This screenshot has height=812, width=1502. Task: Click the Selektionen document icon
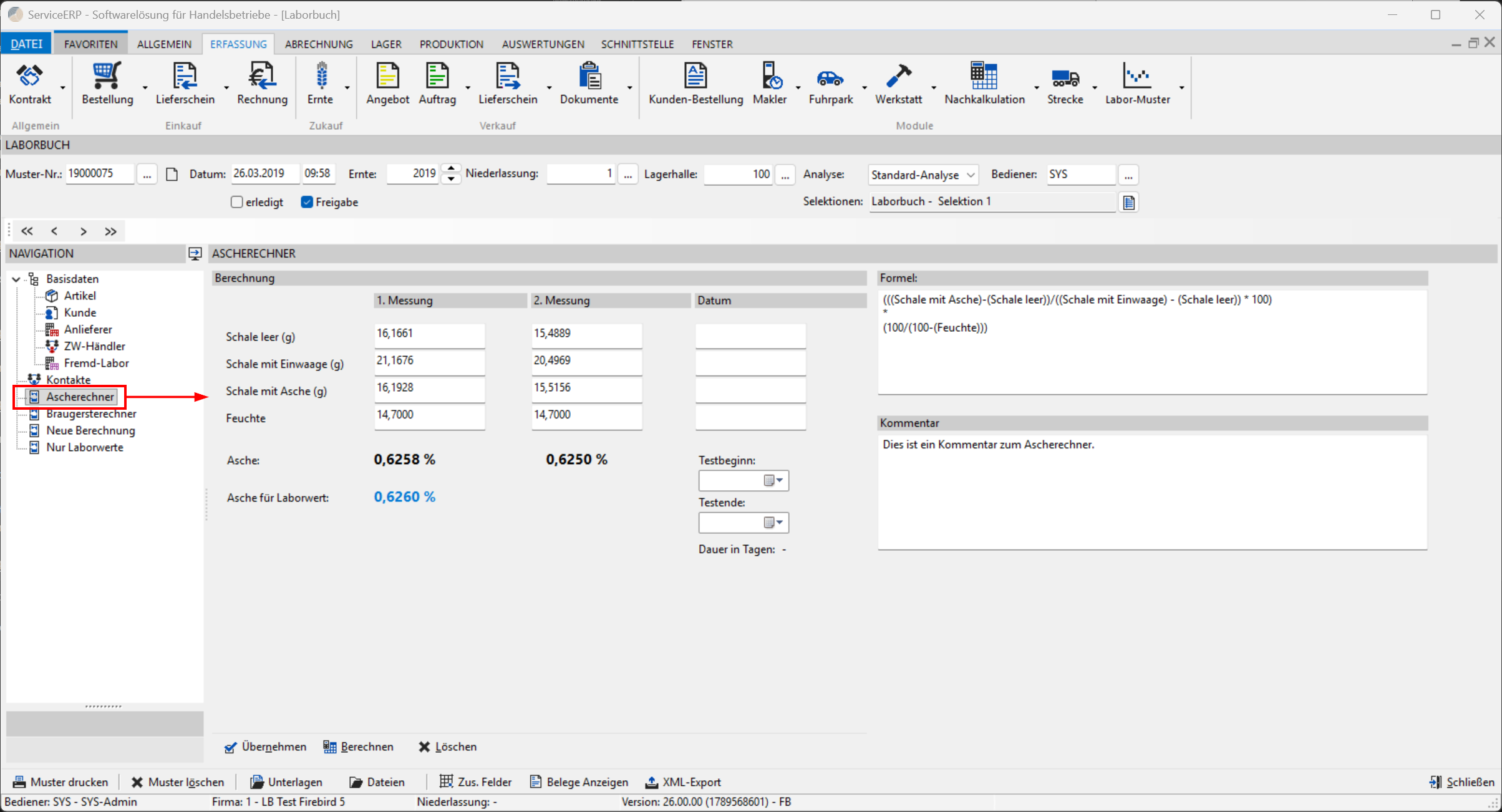tap(1128, 202)
